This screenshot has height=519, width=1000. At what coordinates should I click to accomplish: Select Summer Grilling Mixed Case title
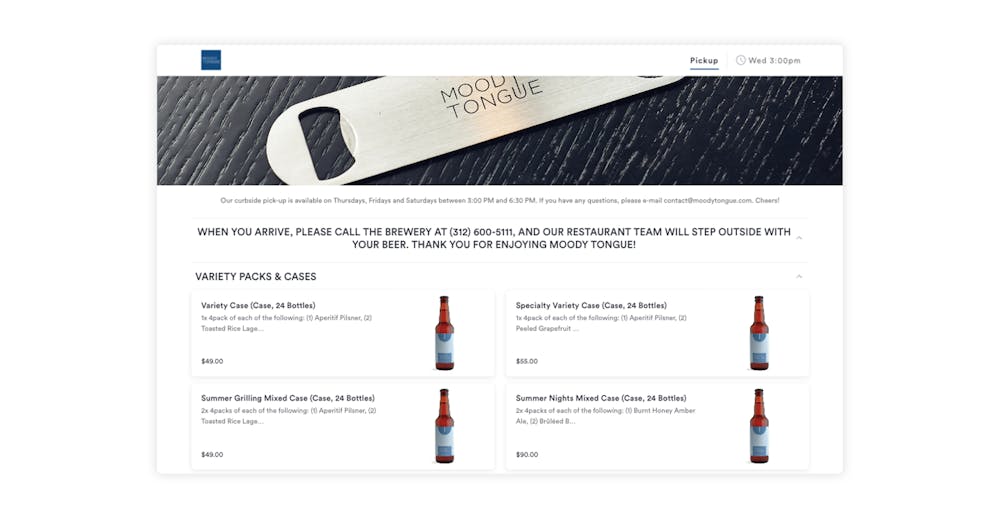[288, 398]
